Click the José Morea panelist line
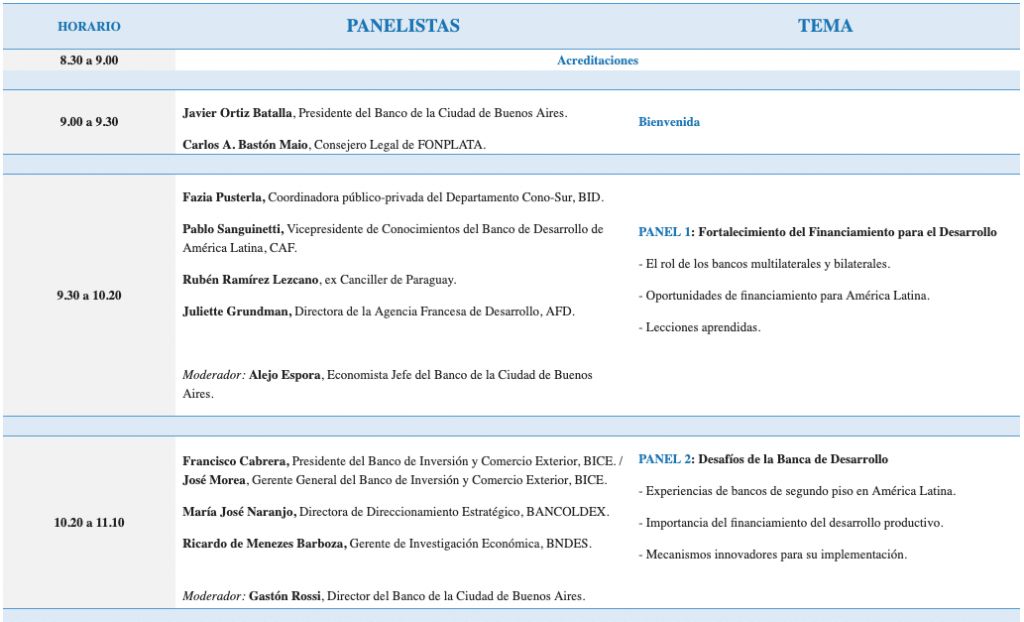This screenshot has width=1024, height=622. tap(394, 480)
